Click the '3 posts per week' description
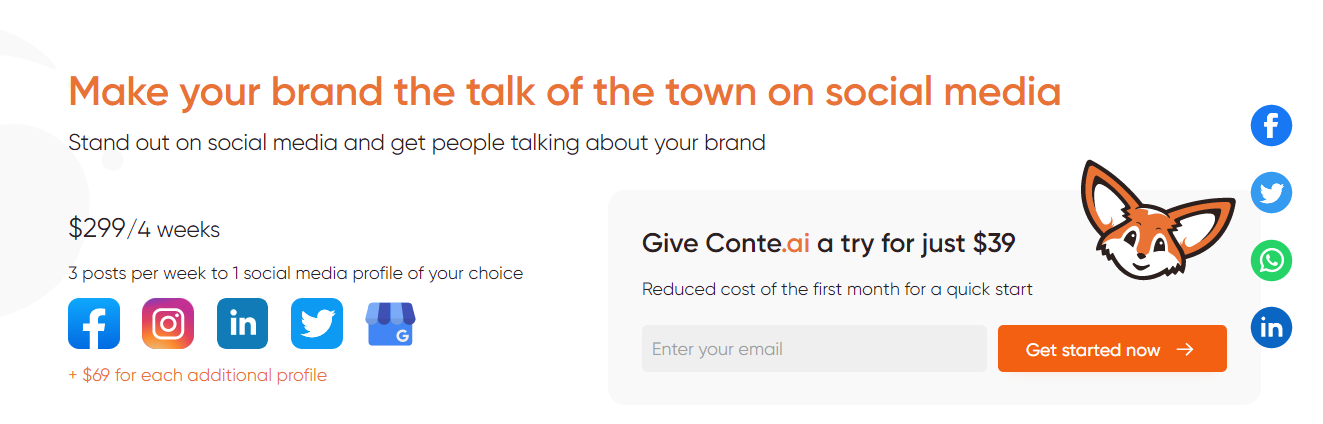 [295, 273]
